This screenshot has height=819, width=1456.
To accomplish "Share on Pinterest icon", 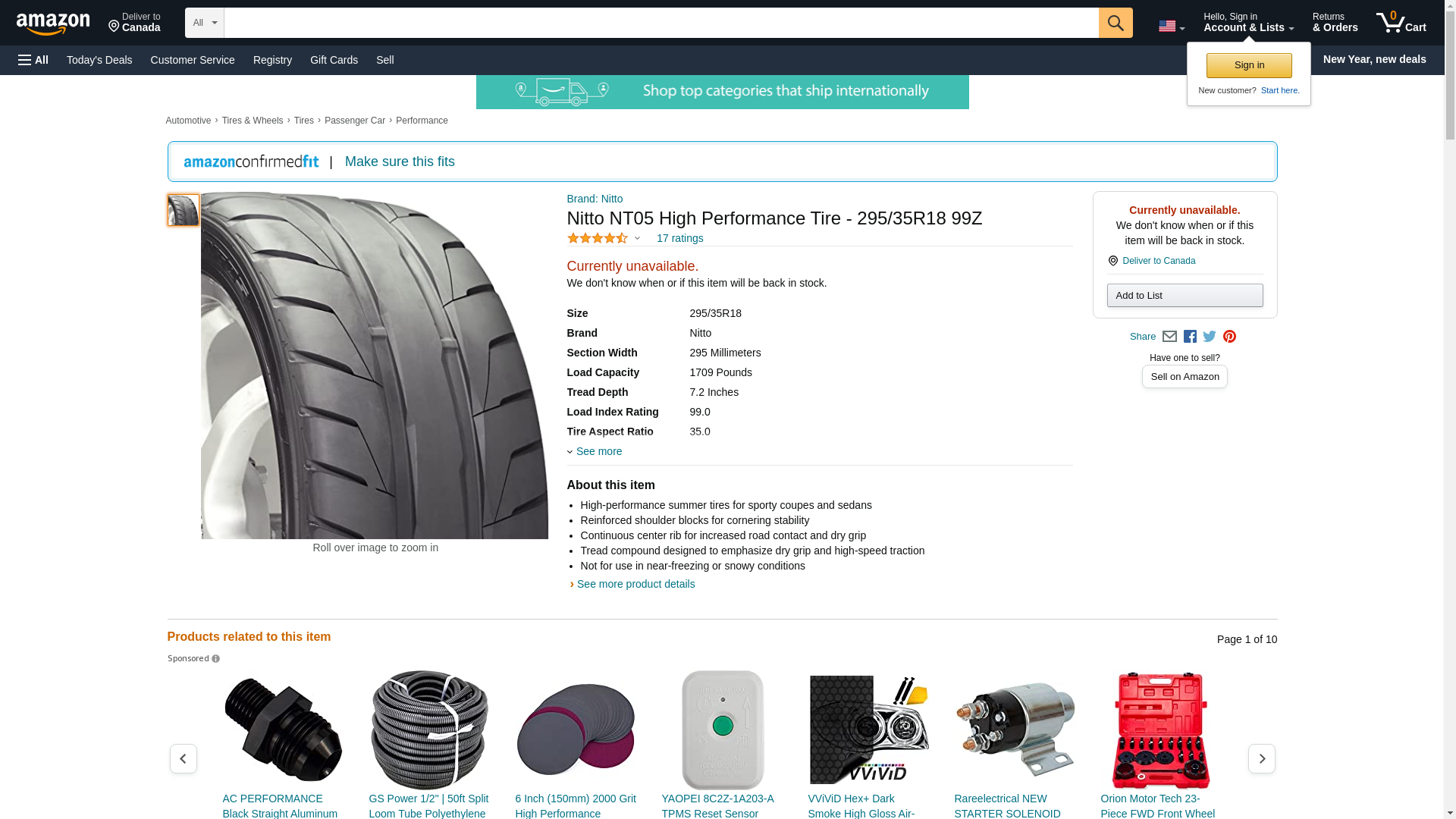I will coord(1229,337).
